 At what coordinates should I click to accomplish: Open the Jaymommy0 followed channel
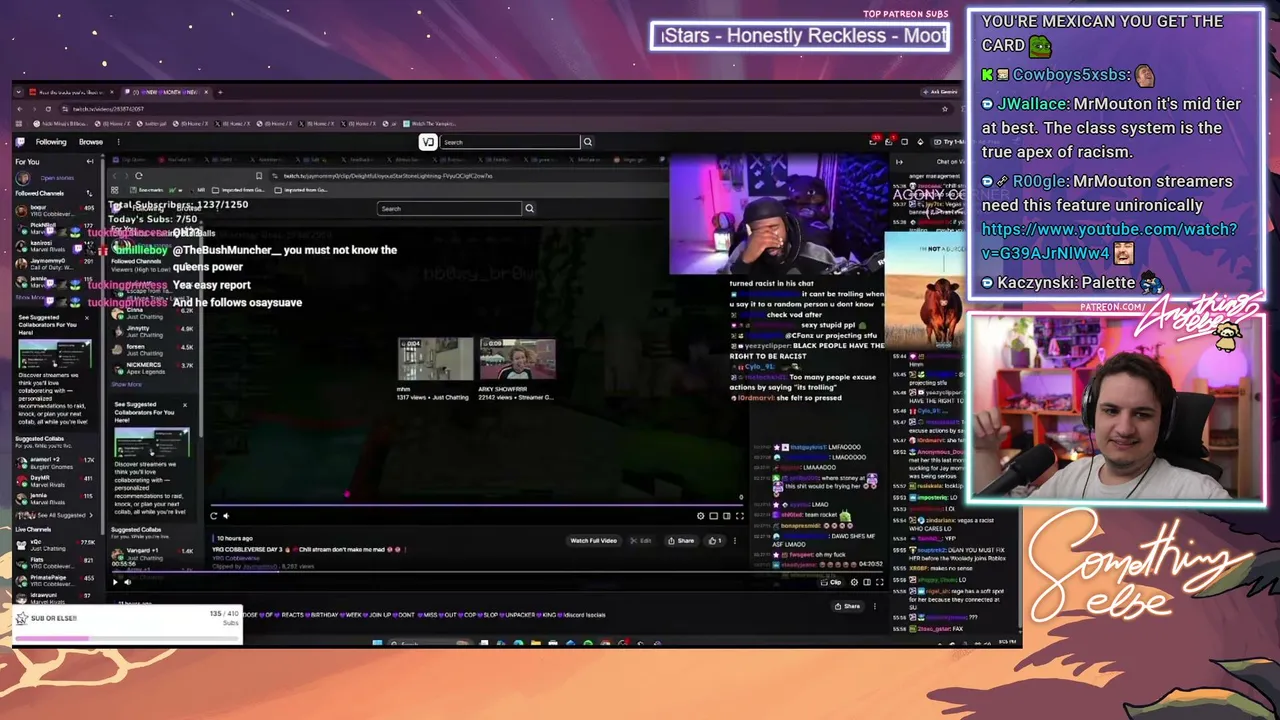[x=55, y=263]
